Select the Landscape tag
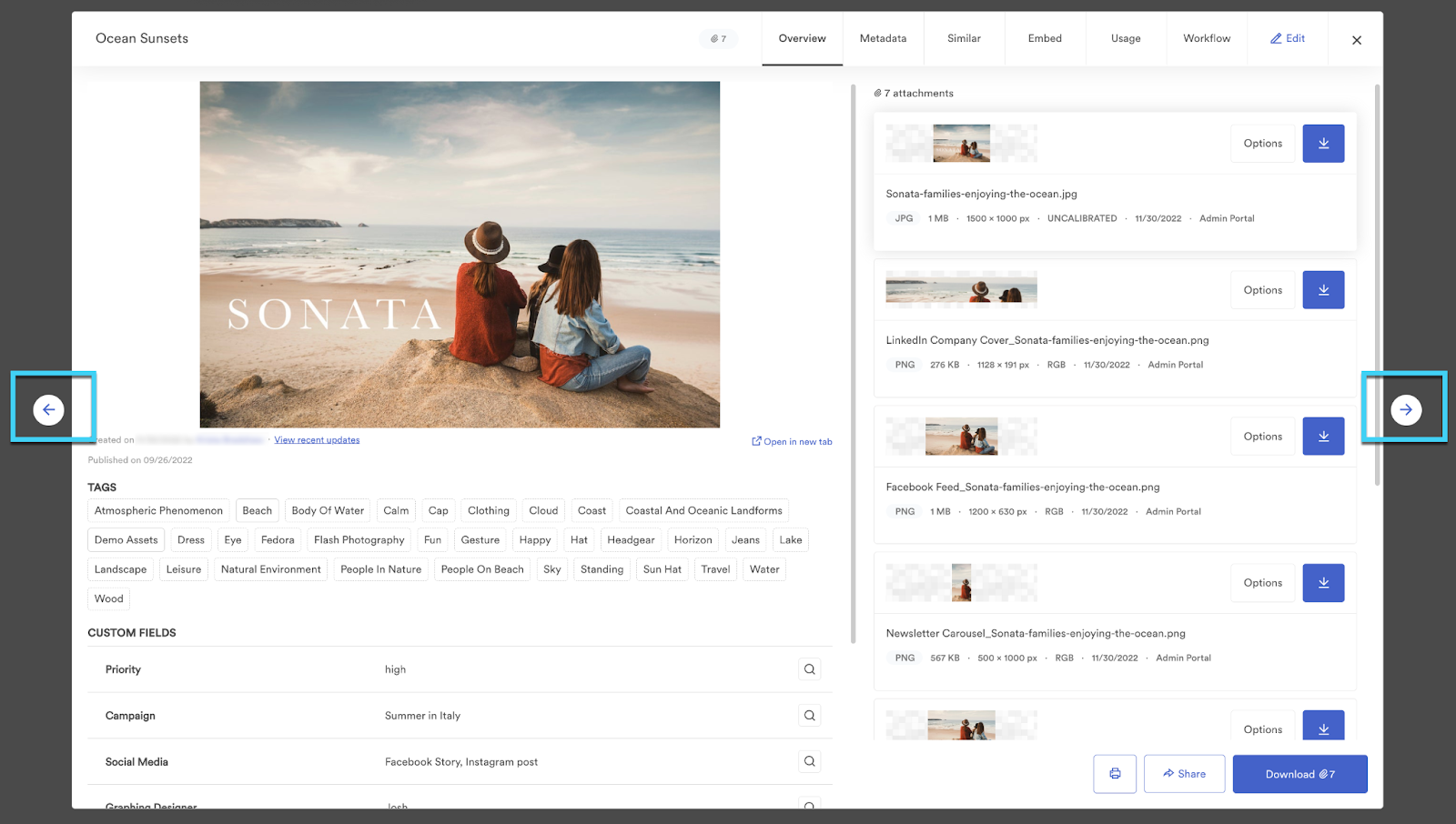Viewport: 1456px width, 824px height. coord(120,569)
